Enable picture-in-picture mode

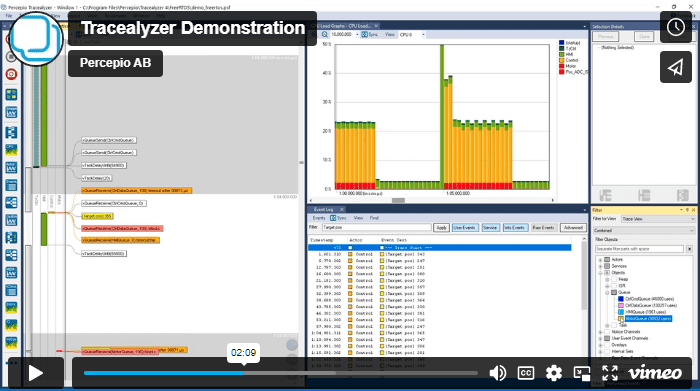click(x=582, y=373)
